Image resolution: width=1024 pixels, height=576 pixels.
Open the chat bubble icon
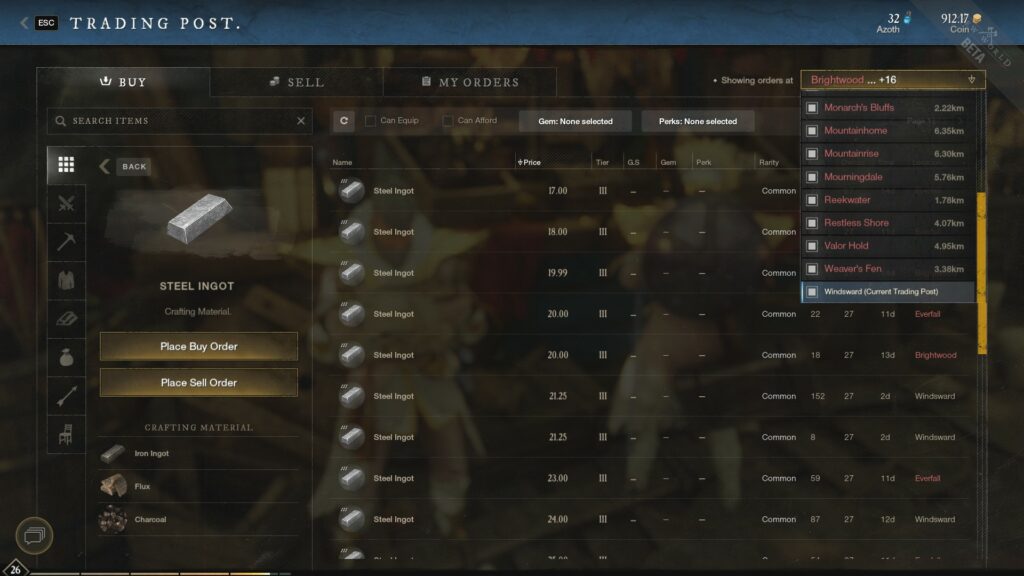tap(34, 536)
